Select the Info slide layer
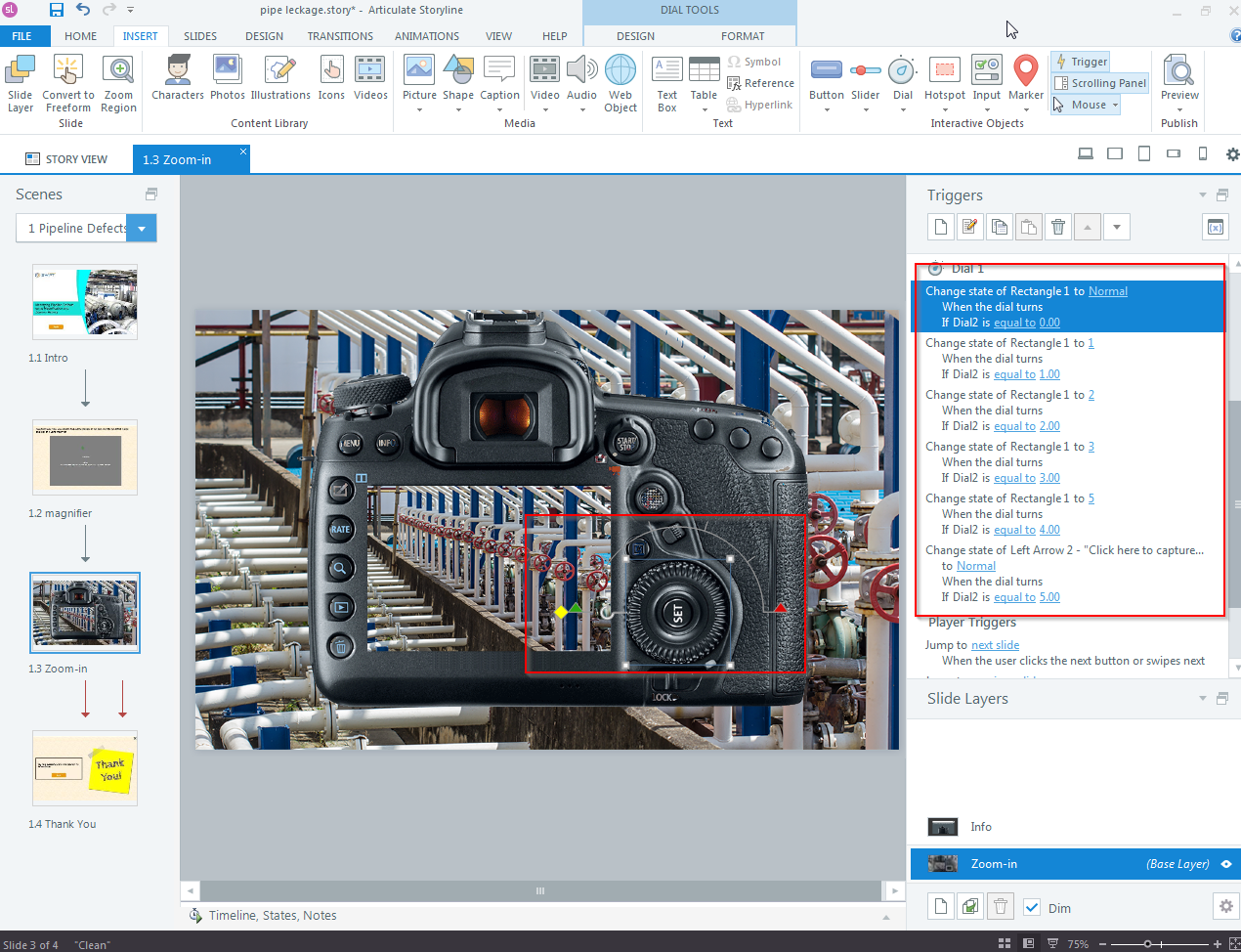 point(1075,827)
